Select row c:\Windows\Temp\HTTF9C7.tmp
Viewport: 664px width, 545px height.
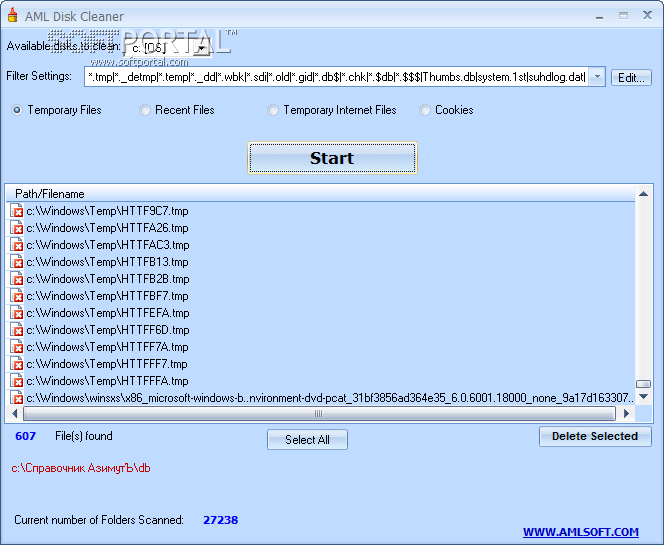point(321,210)
